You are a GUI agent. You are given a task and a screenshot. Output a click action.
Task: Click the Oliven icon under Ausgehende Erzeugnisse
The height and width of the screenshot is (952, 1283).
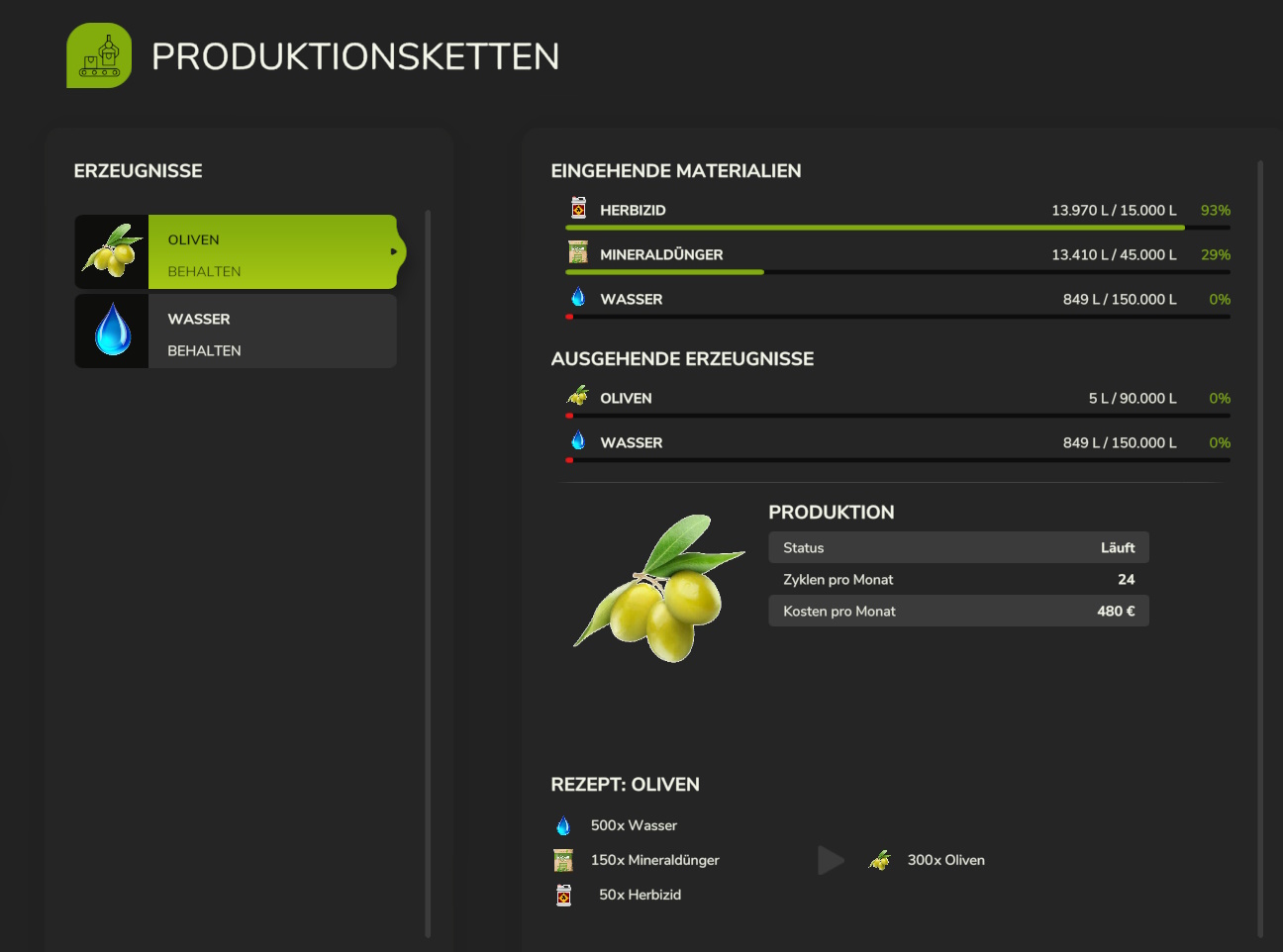[577, 396]
